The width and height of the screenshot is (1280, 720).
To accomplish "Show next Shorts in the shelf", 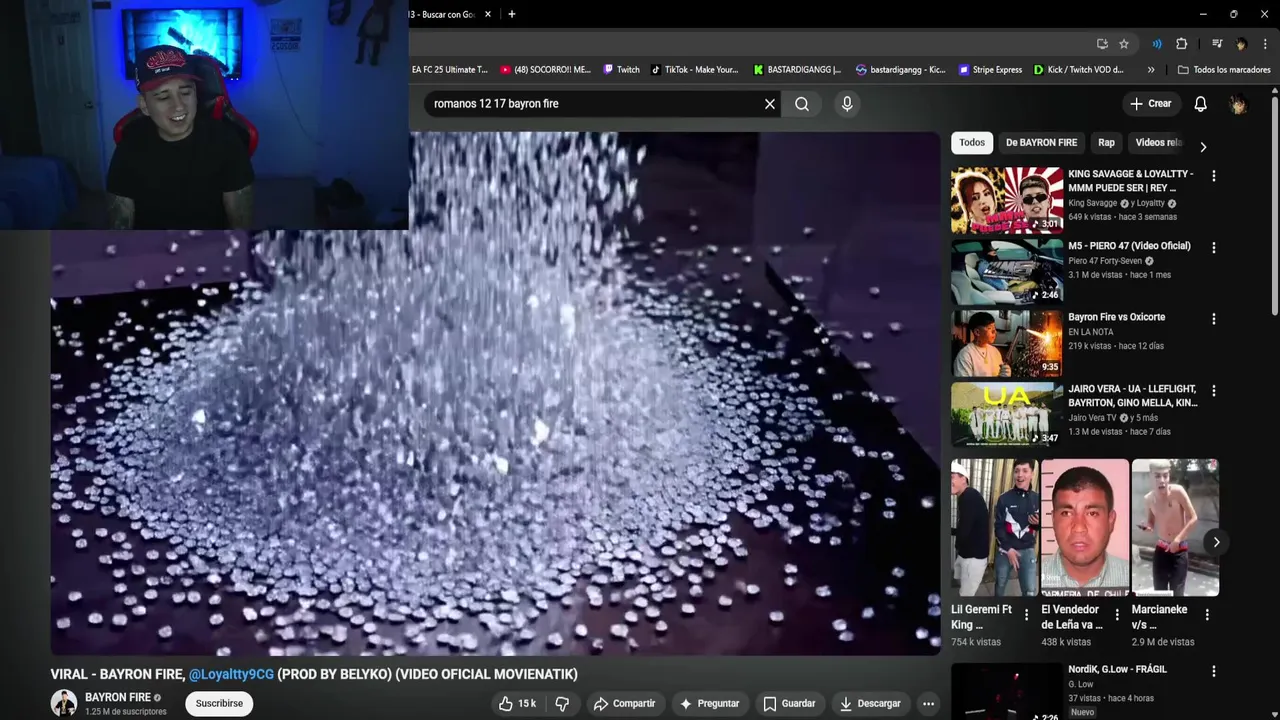I will click(x=1216, y=542).
